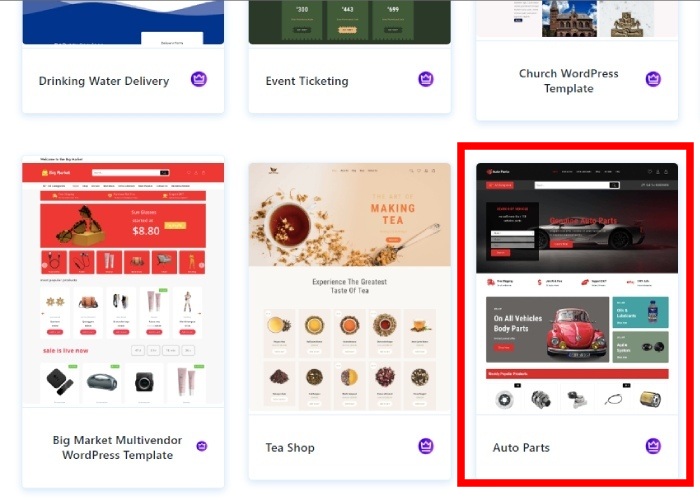
Task: Click premium crown icon on Auto Parts
Action: click(653, 446)
